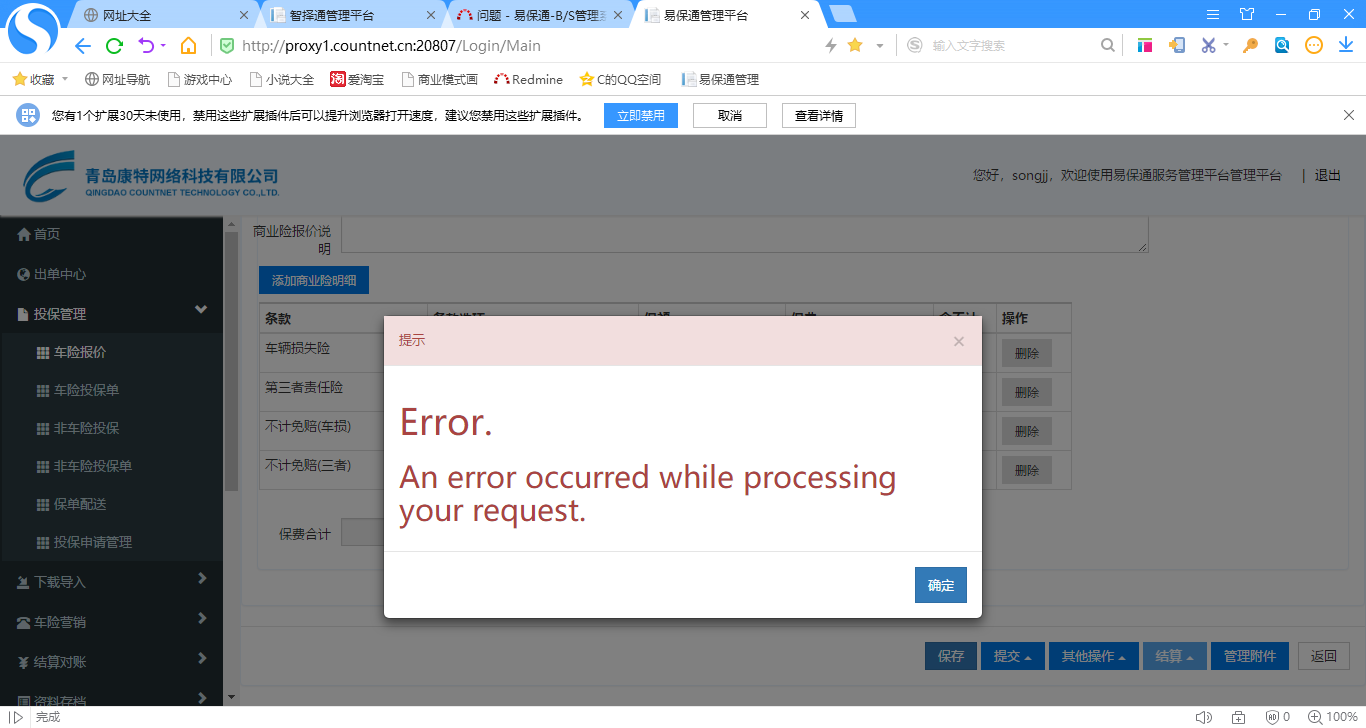Open the dropdown arrow beside the star
The height and width of the screenshot is (728, 1366).
tap(880, 45)
